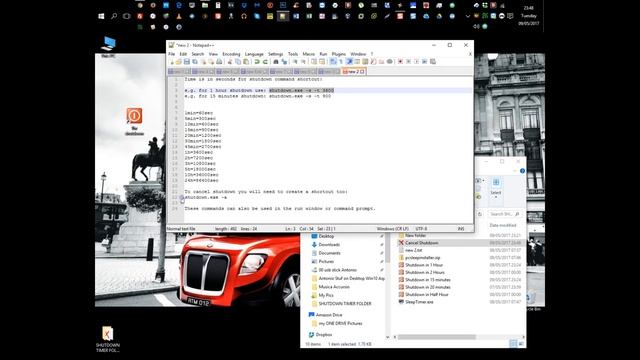This screenshot has height=360, width=640.
Task: Click the Playback Macro icon in Notepad++
Action: tap(416, 62)
